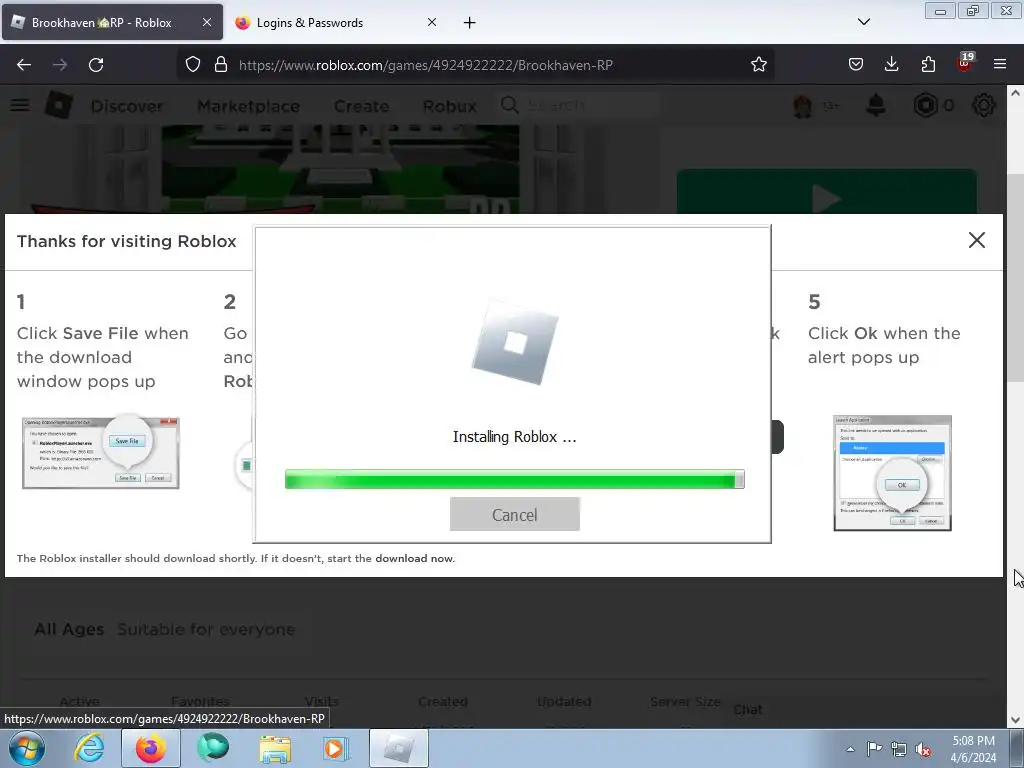Open the uBlock extension with 19 badge
This screenshot has height=768, width=1024.
pos(965,63)
